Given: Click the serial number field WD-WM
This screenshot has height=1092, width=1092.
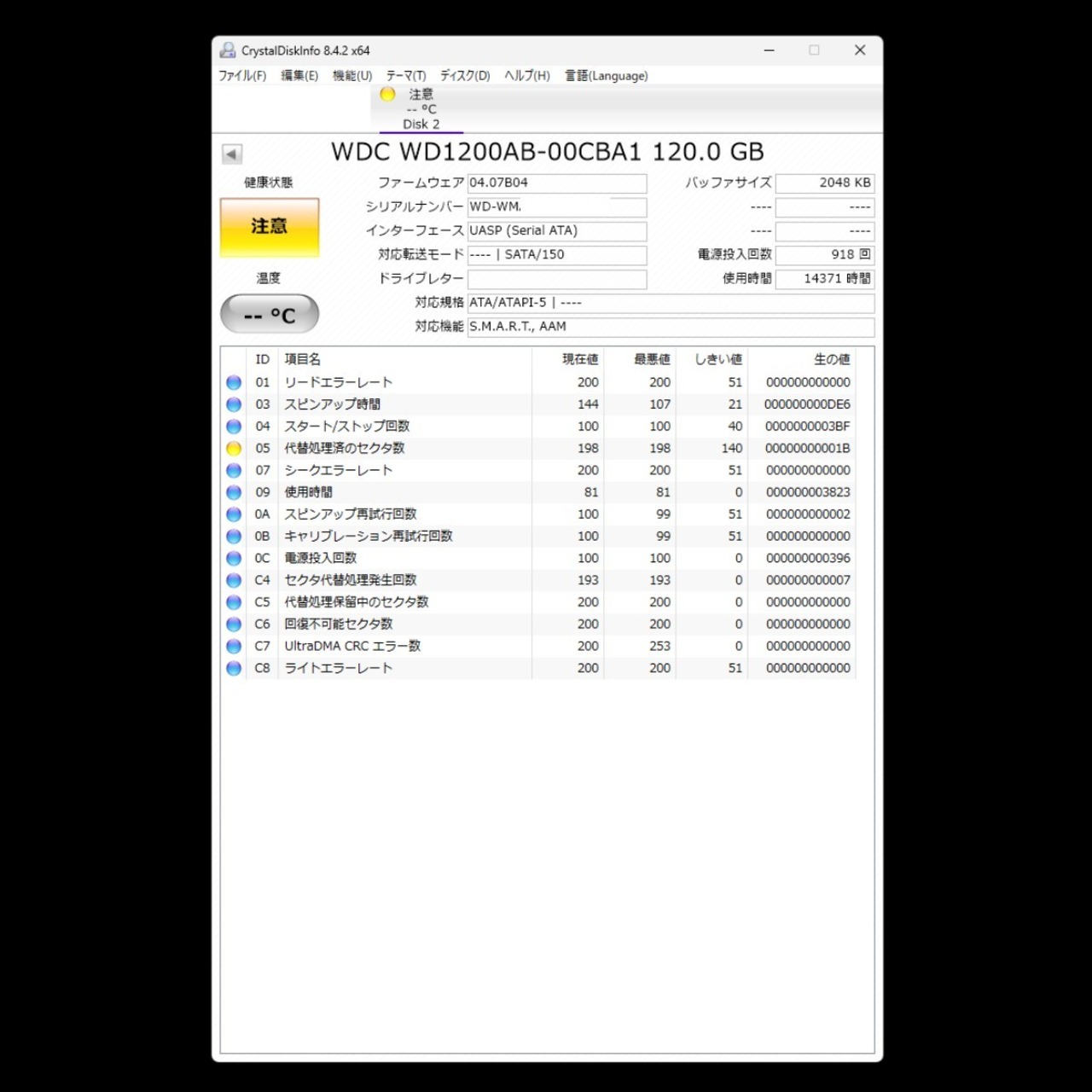Looking at the screenshot, I should pos(557,207).
